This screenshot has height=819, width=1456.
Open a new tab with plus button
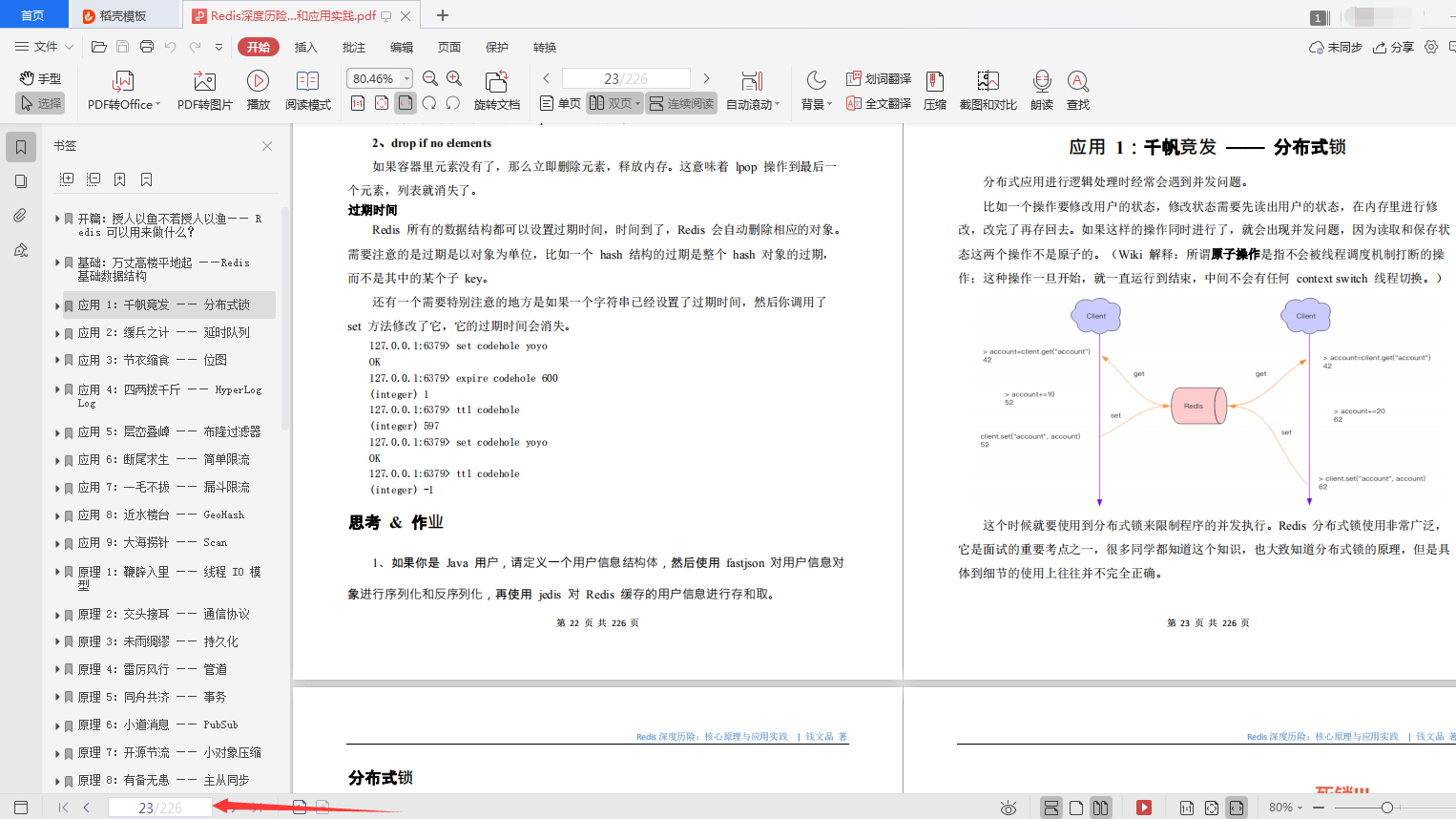443,15
